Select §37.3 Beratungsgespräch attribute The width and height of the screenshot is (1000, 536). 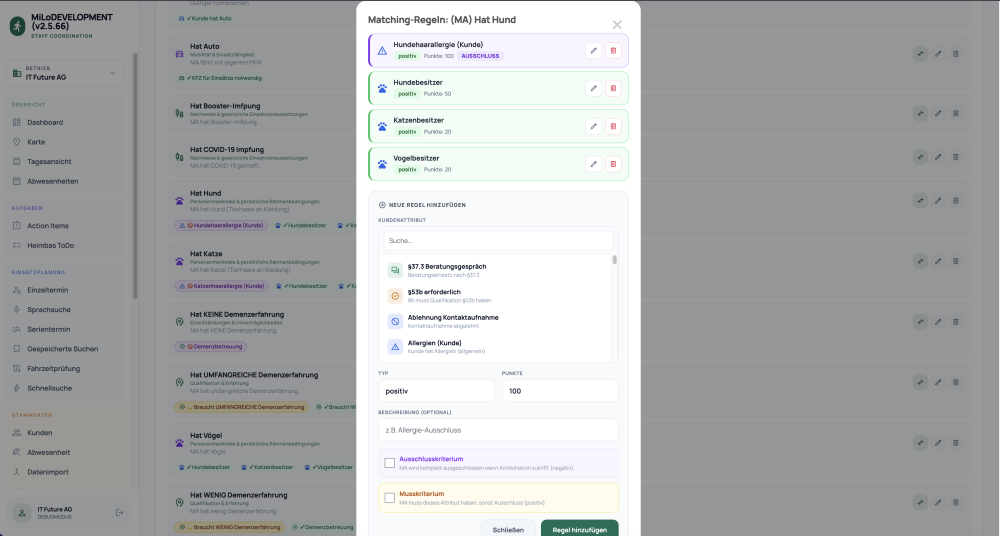point(497,271)
